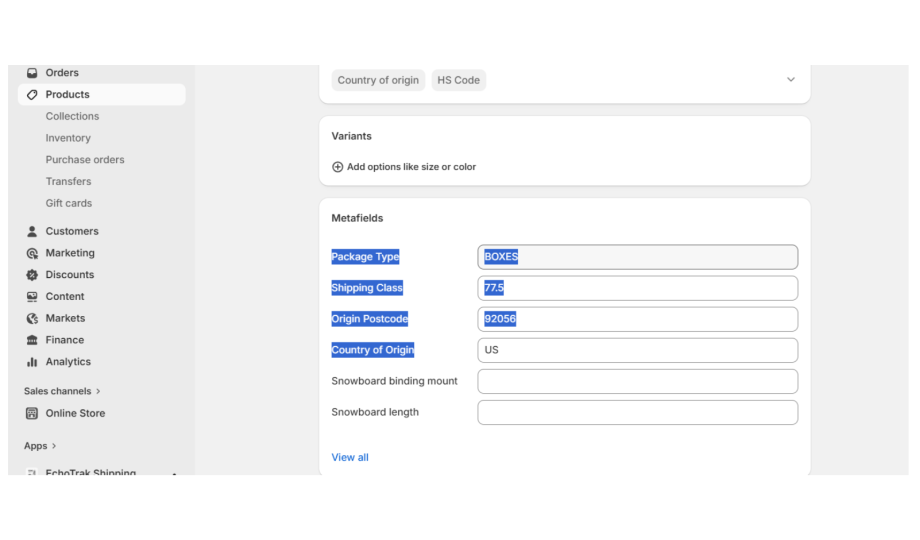Click the Products tag icon
The image size is (920, 540).
[32, 95]
